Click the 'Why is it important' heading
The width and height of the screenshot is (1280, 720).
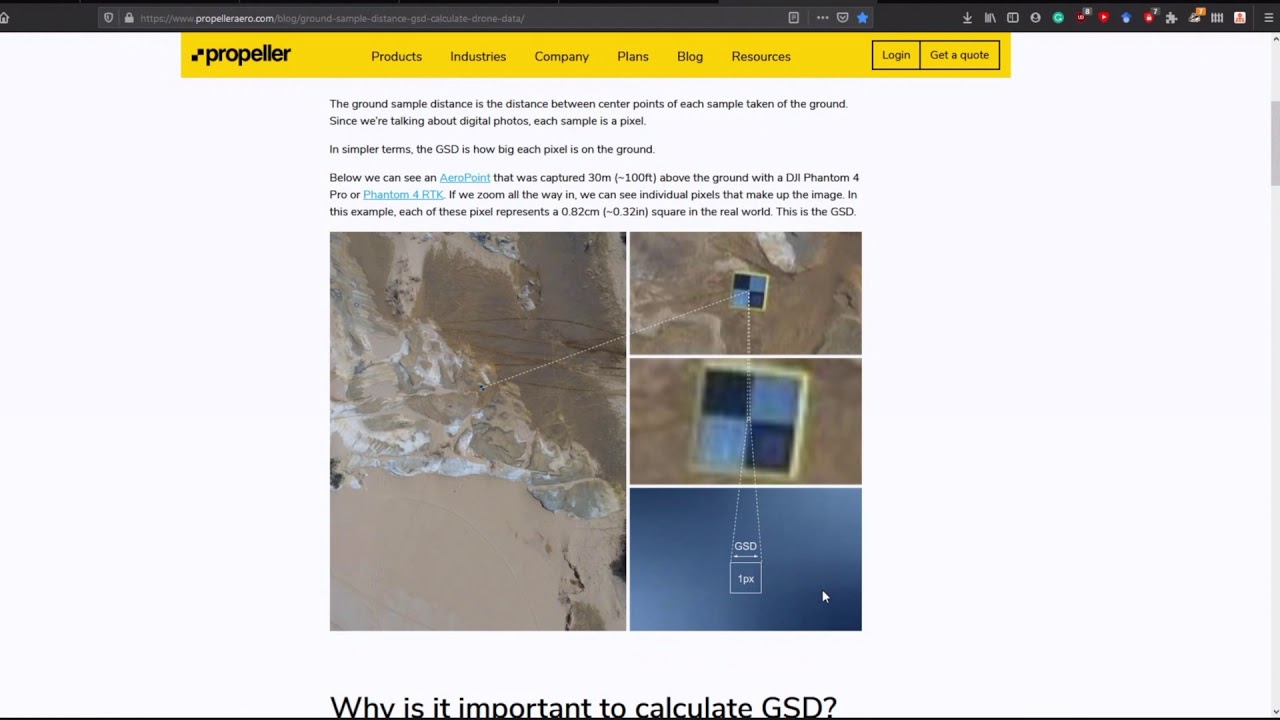tap(583, 706)
